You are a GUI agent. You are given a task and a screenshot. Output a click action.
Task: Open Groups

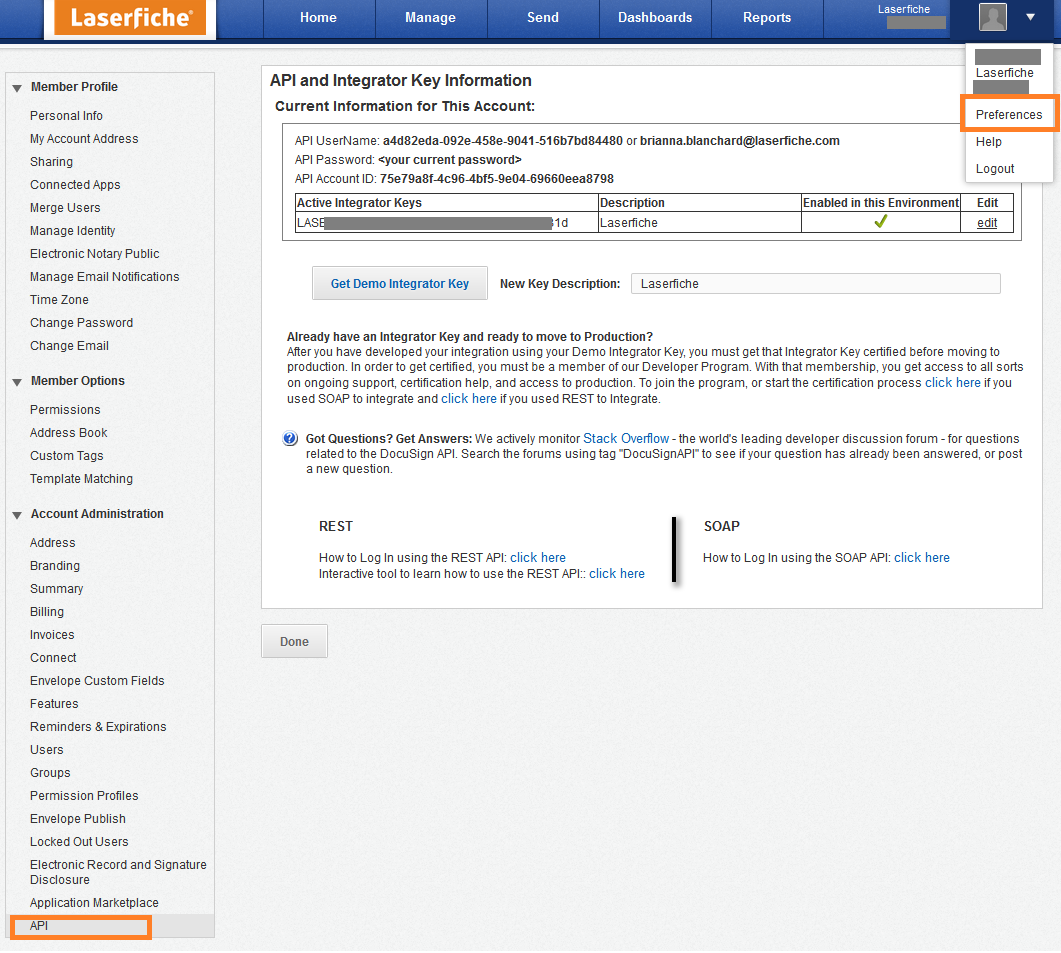(50, 773)
